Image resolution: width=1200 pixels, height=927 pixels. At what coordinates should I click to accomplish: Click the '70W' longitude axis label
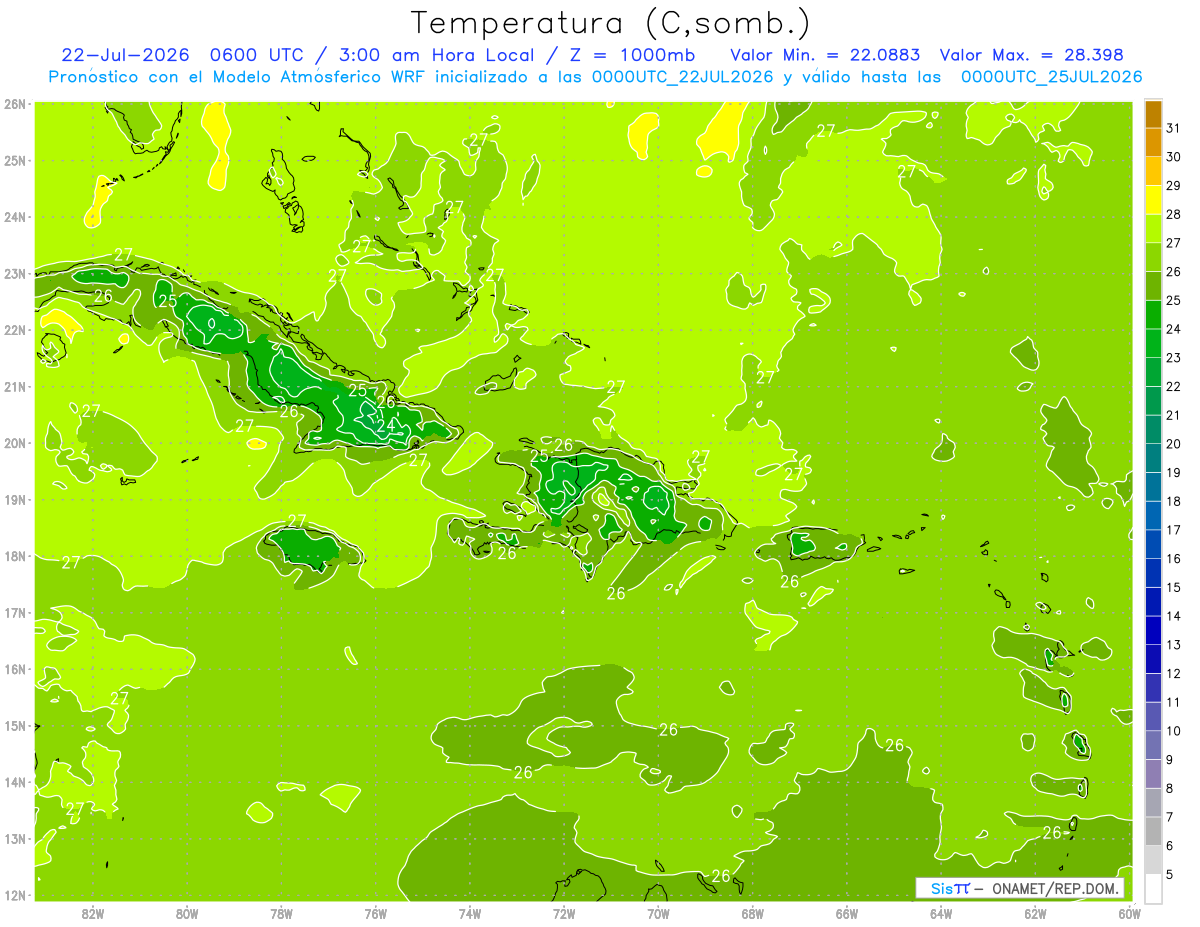click(658, 913)
